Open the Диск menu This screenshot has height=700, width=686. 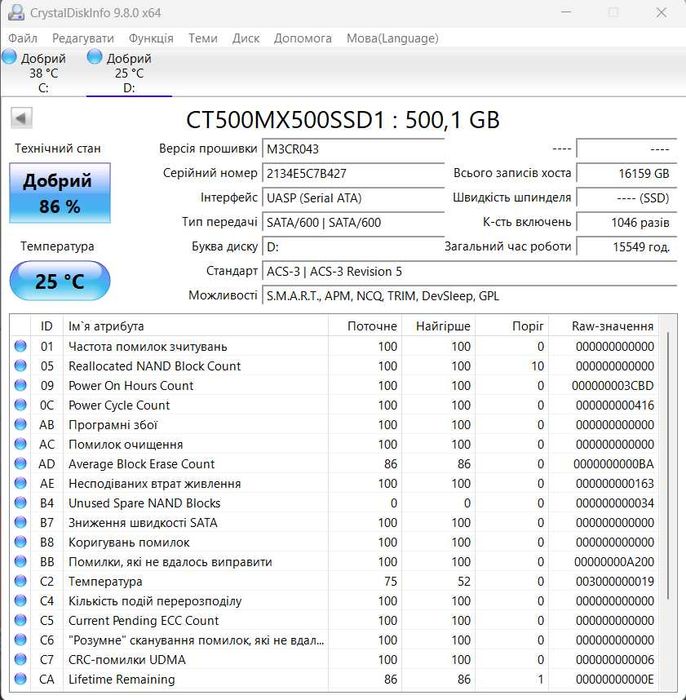click(x=245, y=38)
